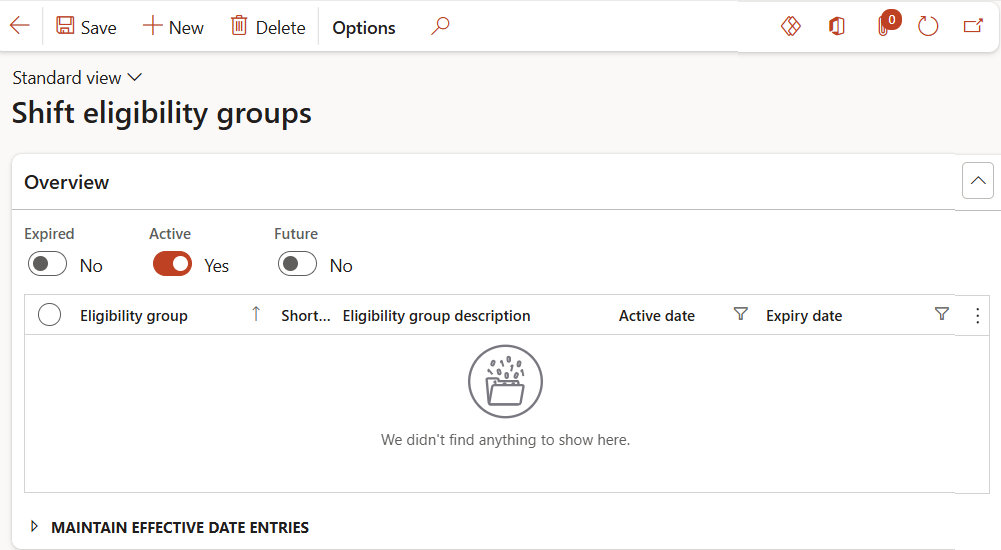The width and height of the screenshot is (1001, 550).
Task: Open the search magnifier in action bar
Action: (x=440, y=26)
